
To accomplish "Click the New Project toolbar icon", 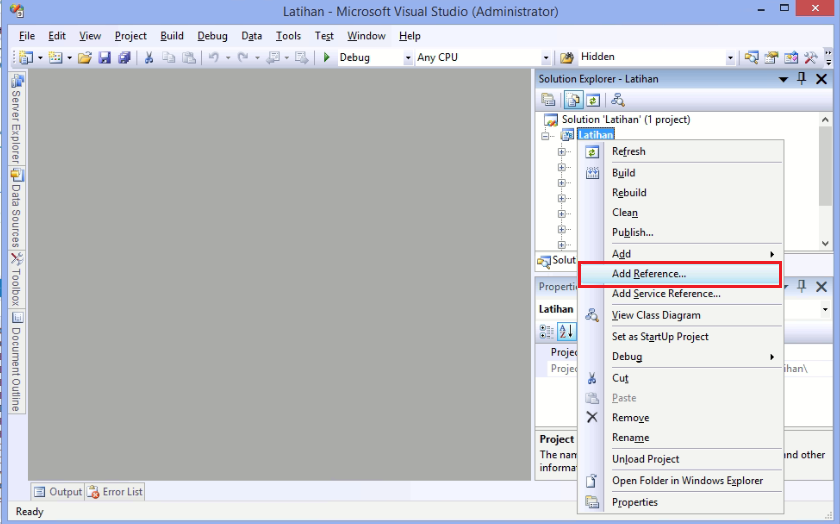I will [x=26, y=57].
